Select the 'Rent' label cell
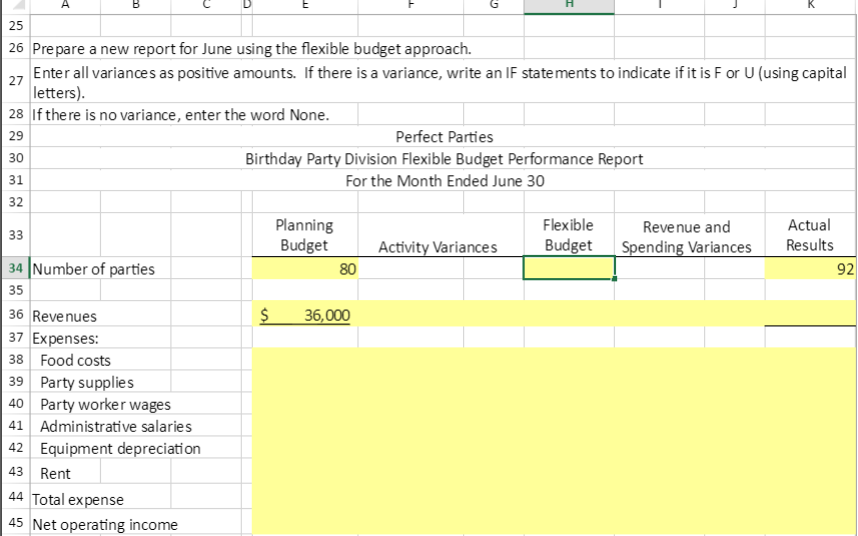Screen dimensions: 858x536 [x=55, y=473]
